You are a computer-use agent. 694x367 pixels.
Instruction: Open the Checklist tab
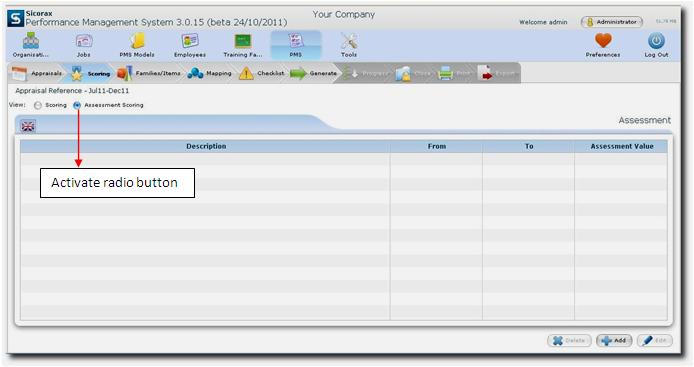[x=262, y=73]
